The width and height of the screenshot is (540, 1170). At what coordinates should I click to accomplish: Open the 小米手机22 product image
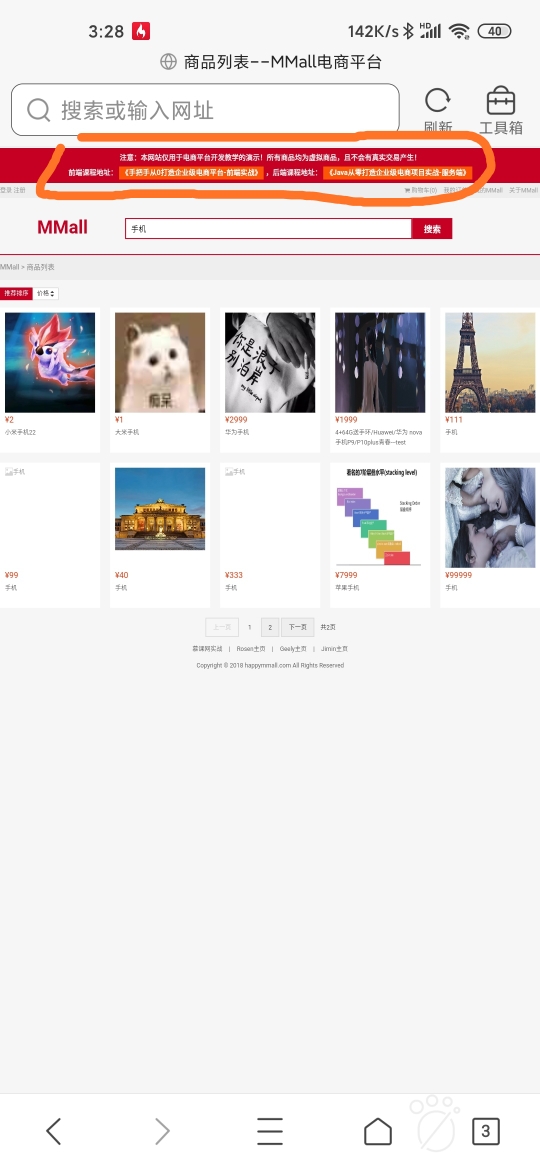(50, 363)
